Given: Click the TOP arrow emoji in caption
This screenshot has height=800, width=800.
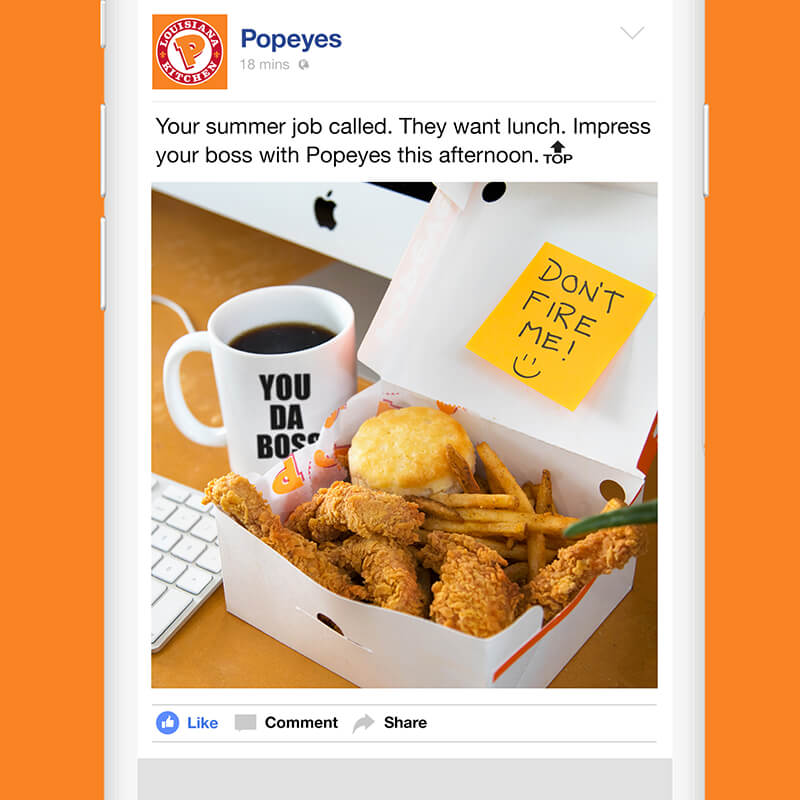Looking at the screenshot, I should [x=558, y=153].
